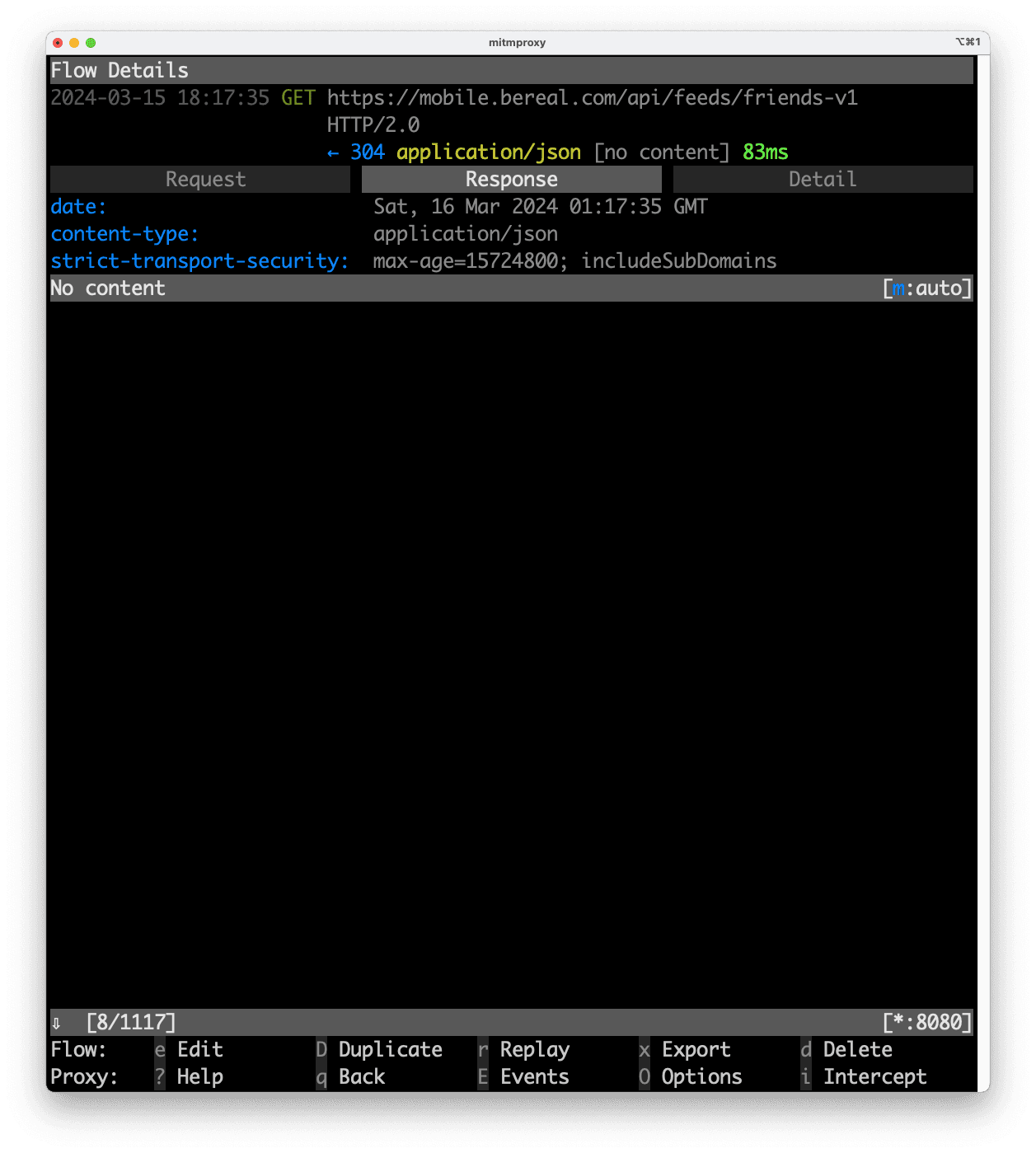Open the Detail tab
1036x1153 pixels.
click(823, 179)
